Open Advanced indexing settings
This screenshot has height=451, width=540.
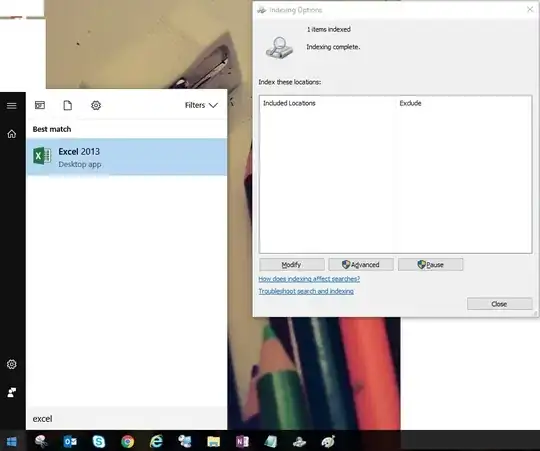pyautogui.click(x=361, y=264)
